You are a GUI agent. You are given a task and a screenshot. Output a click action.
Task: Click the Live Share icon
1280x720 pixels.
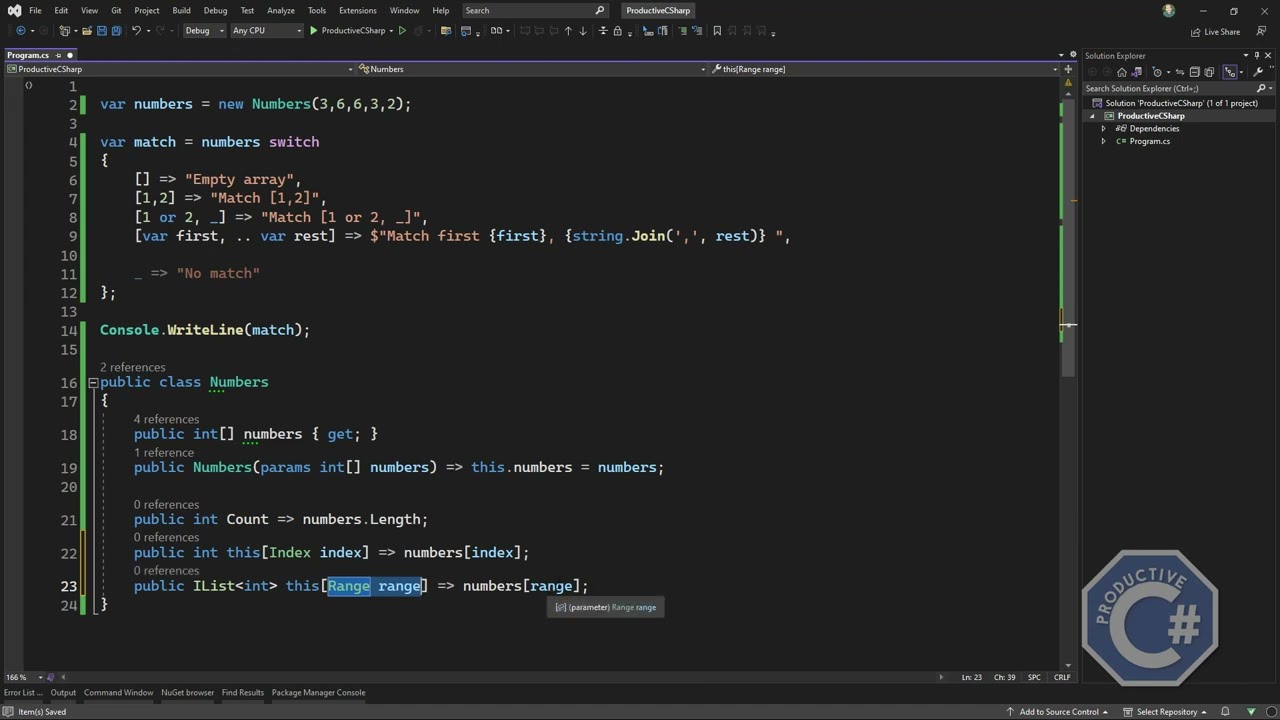point(1215,32)
